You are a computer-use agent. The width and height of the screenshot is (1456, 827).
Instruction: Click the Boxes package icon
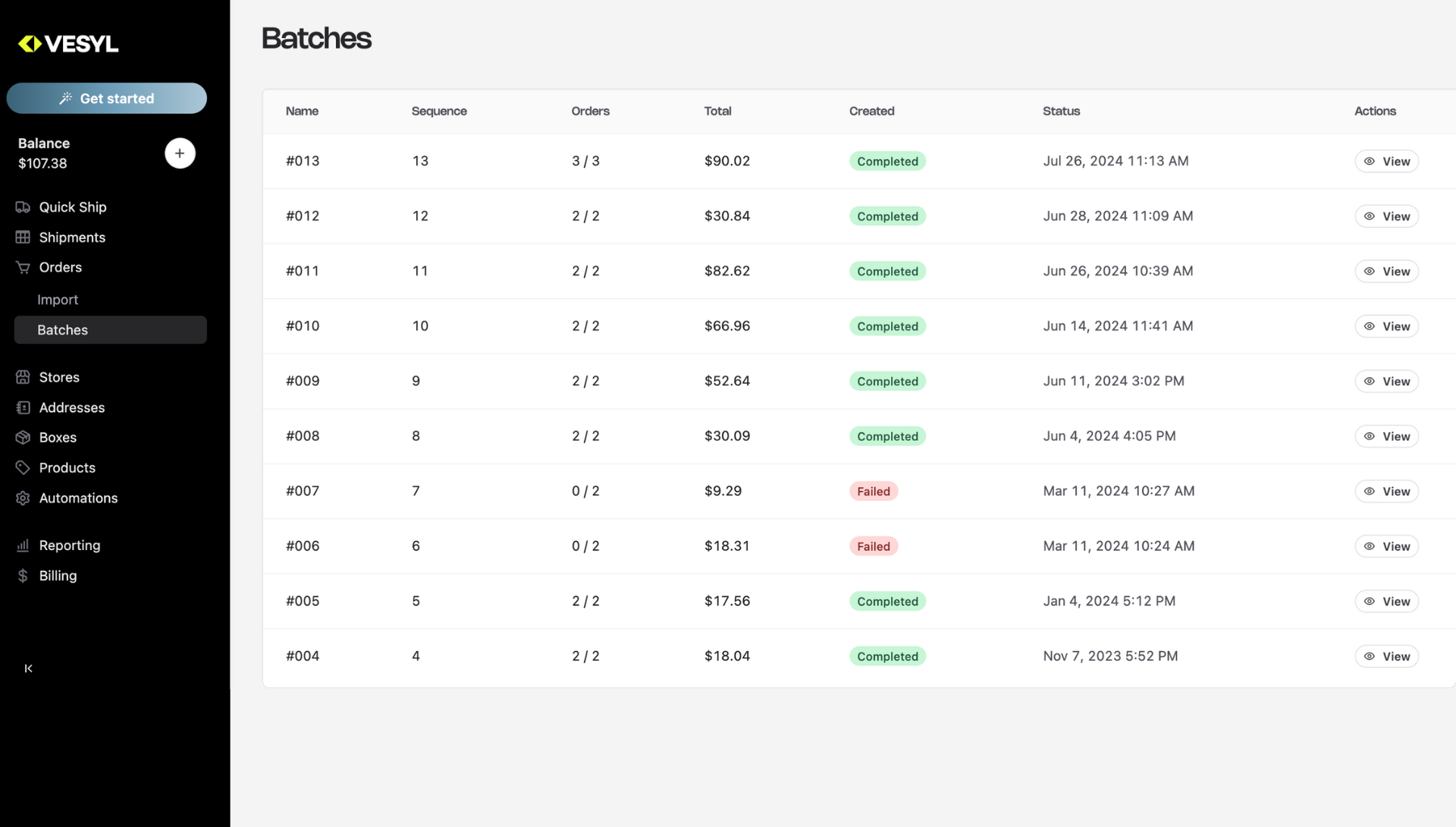click(23, 438)
